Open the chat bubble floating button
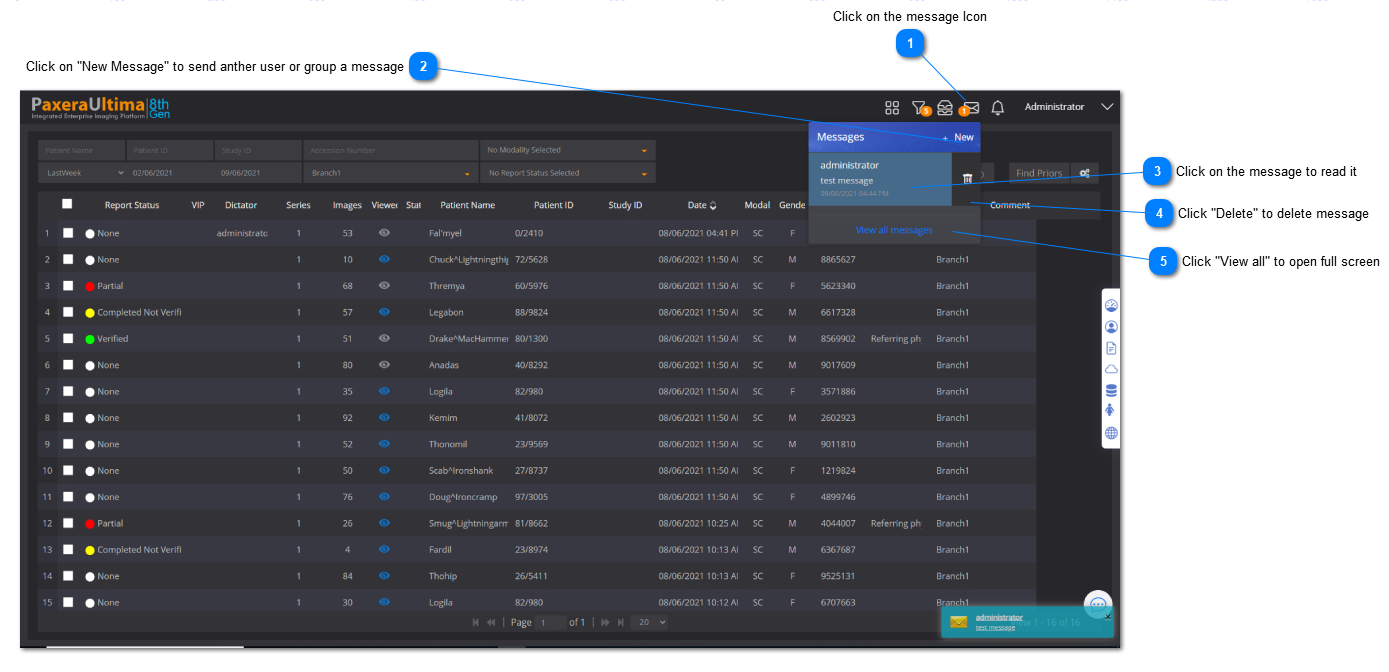This screenshot has width=1389, height=672. (x=1097, y=604)
